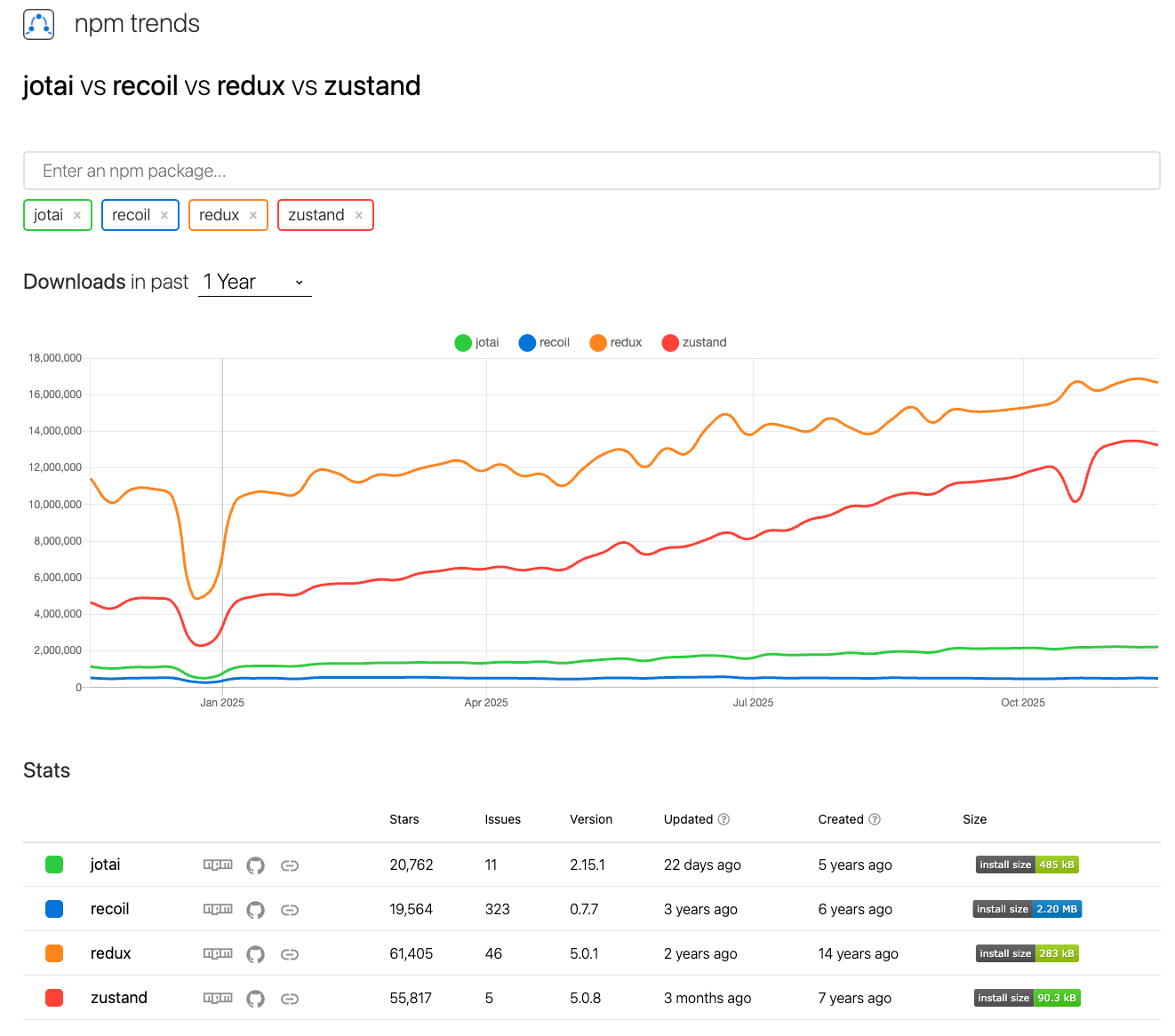Open jotai's npm page icon
Viewport: 1175px width, 1036px height.
coord(218,865)
